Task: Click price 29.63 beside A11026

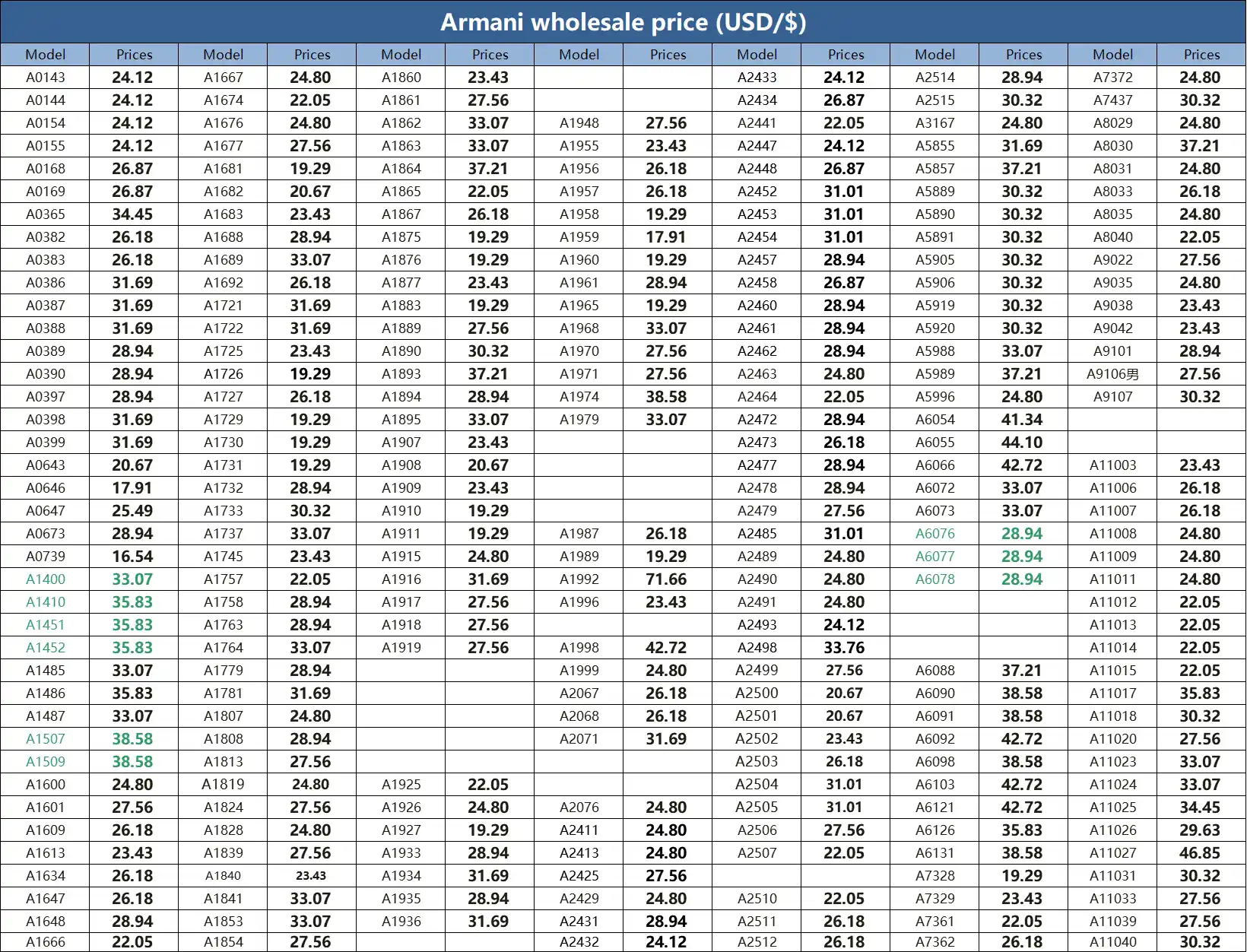Action: click(x=1201, y=830)
